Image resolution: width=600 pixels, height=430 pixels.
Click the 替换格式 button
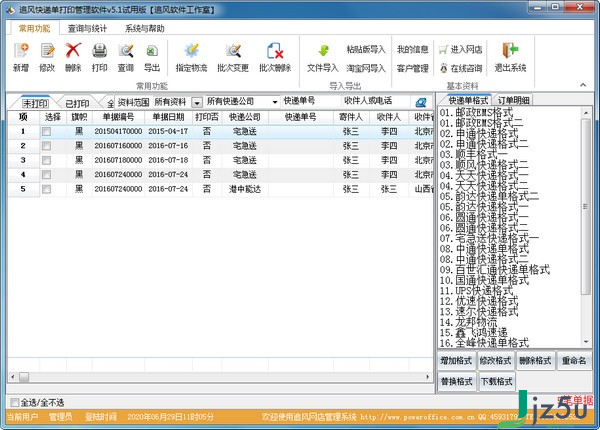click(x=456, y=381)
